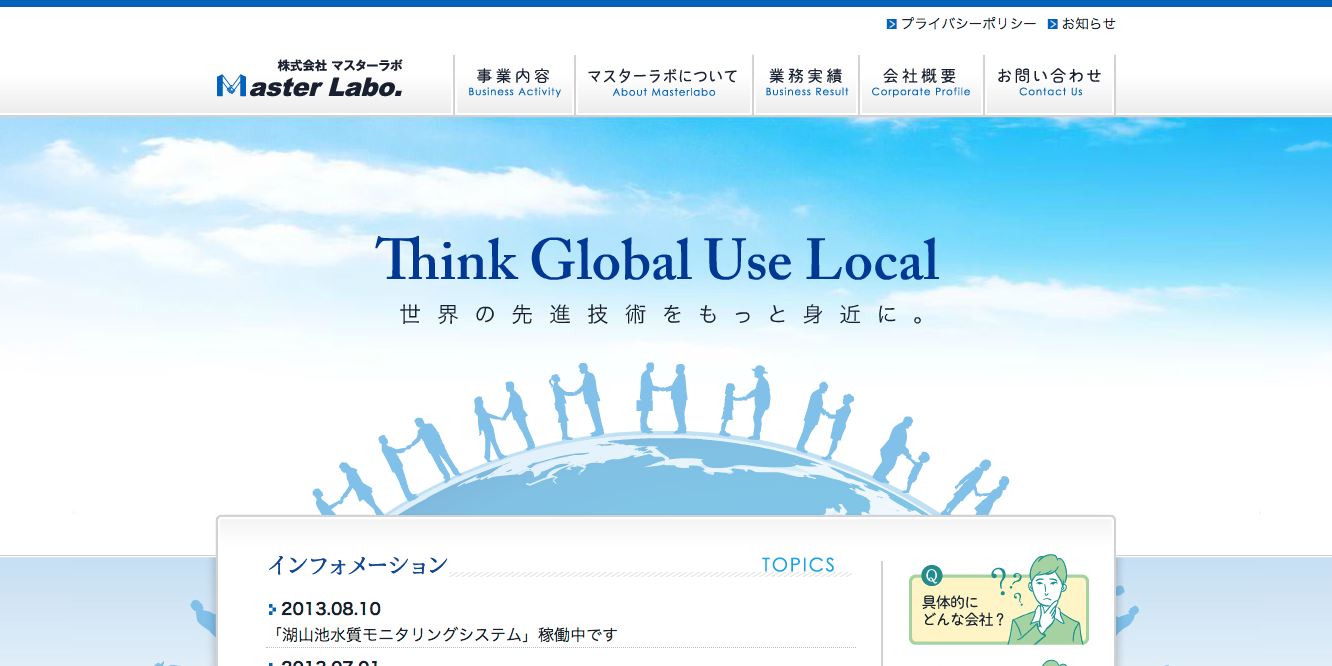Click the bullet icon beside 2013.08.10

[x=272, y=609]
